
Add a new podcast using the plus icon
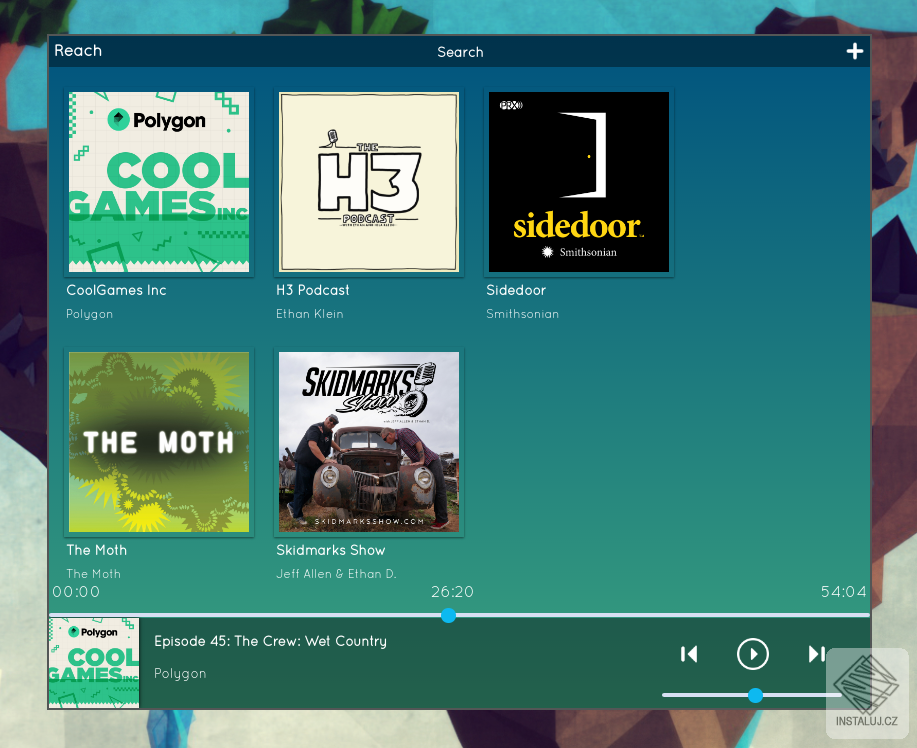point(855,50)
